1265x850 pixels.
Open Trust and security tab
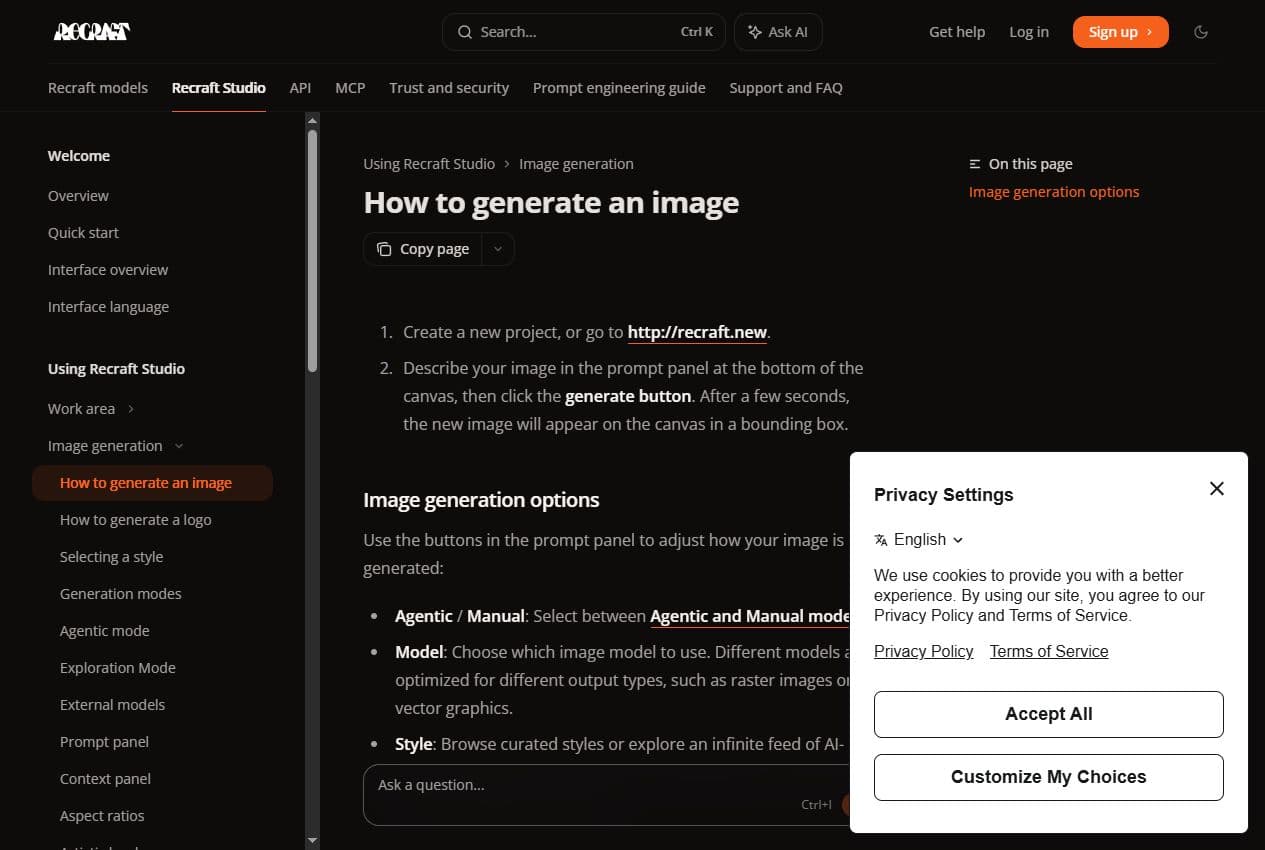click(x=449, y=88)
